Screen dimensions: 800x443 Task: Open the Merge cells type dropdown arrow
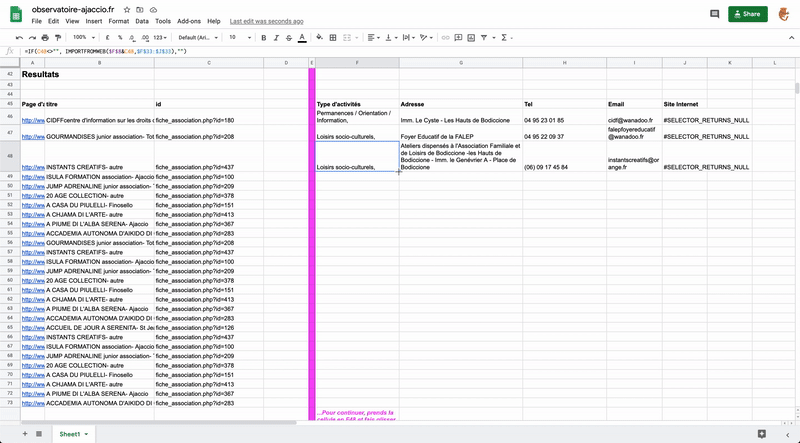tap(356, 38)
